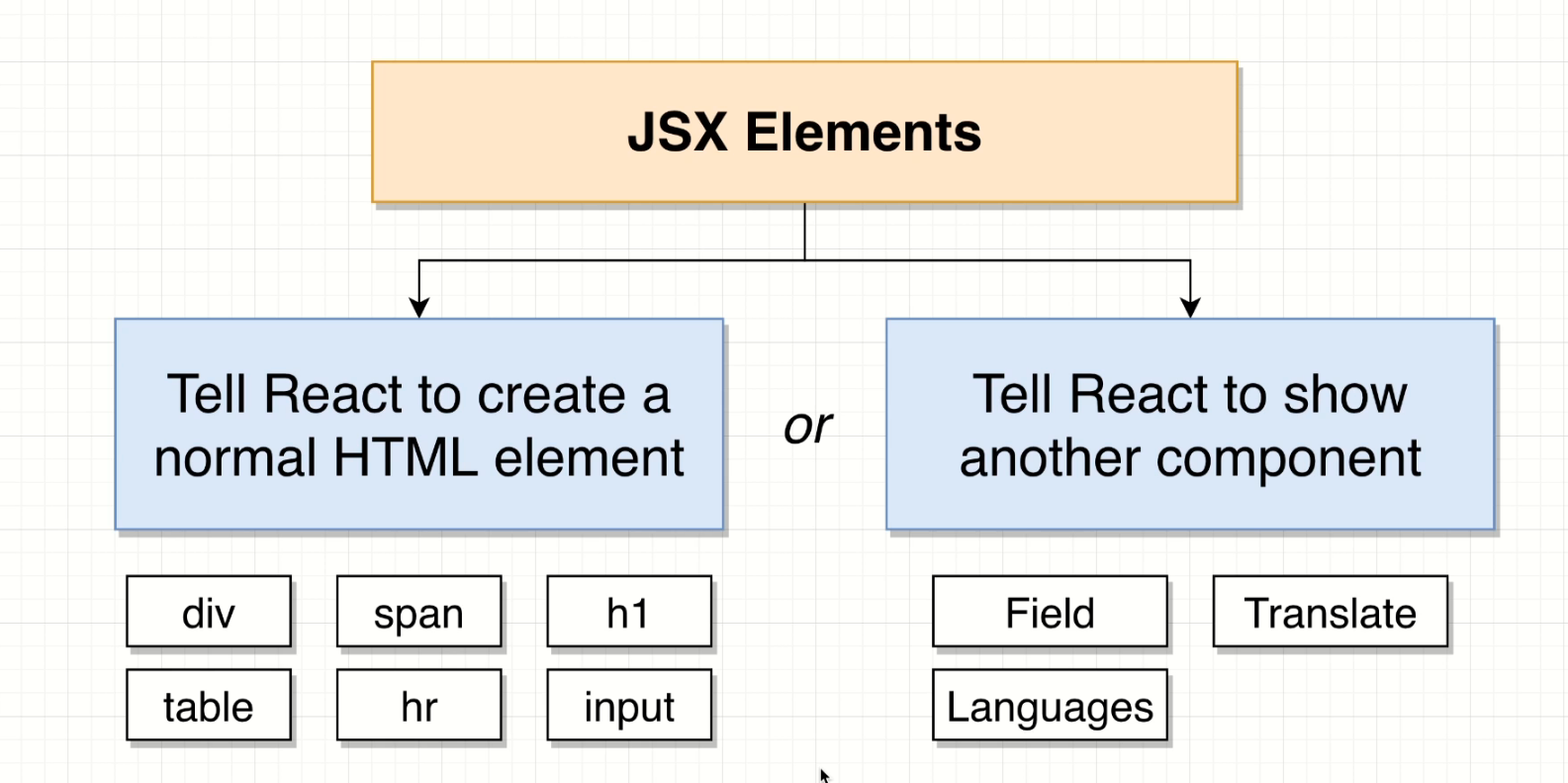Select the div box

click(209, 613)
